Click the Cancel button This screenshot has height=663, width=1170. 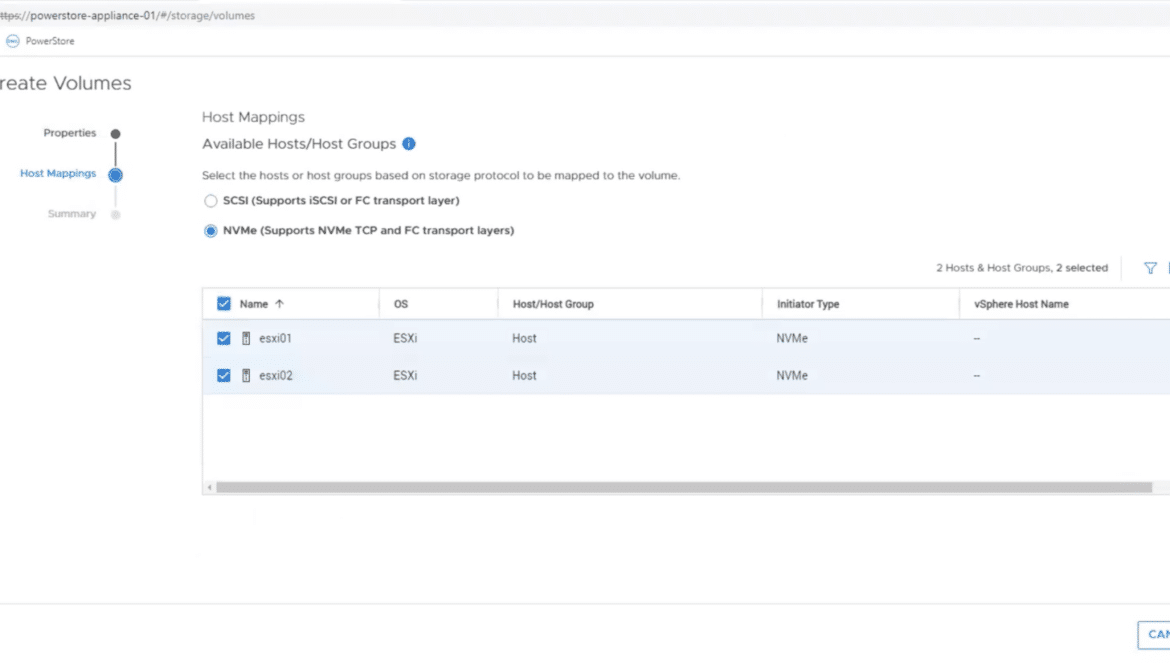click(1154, 635)
